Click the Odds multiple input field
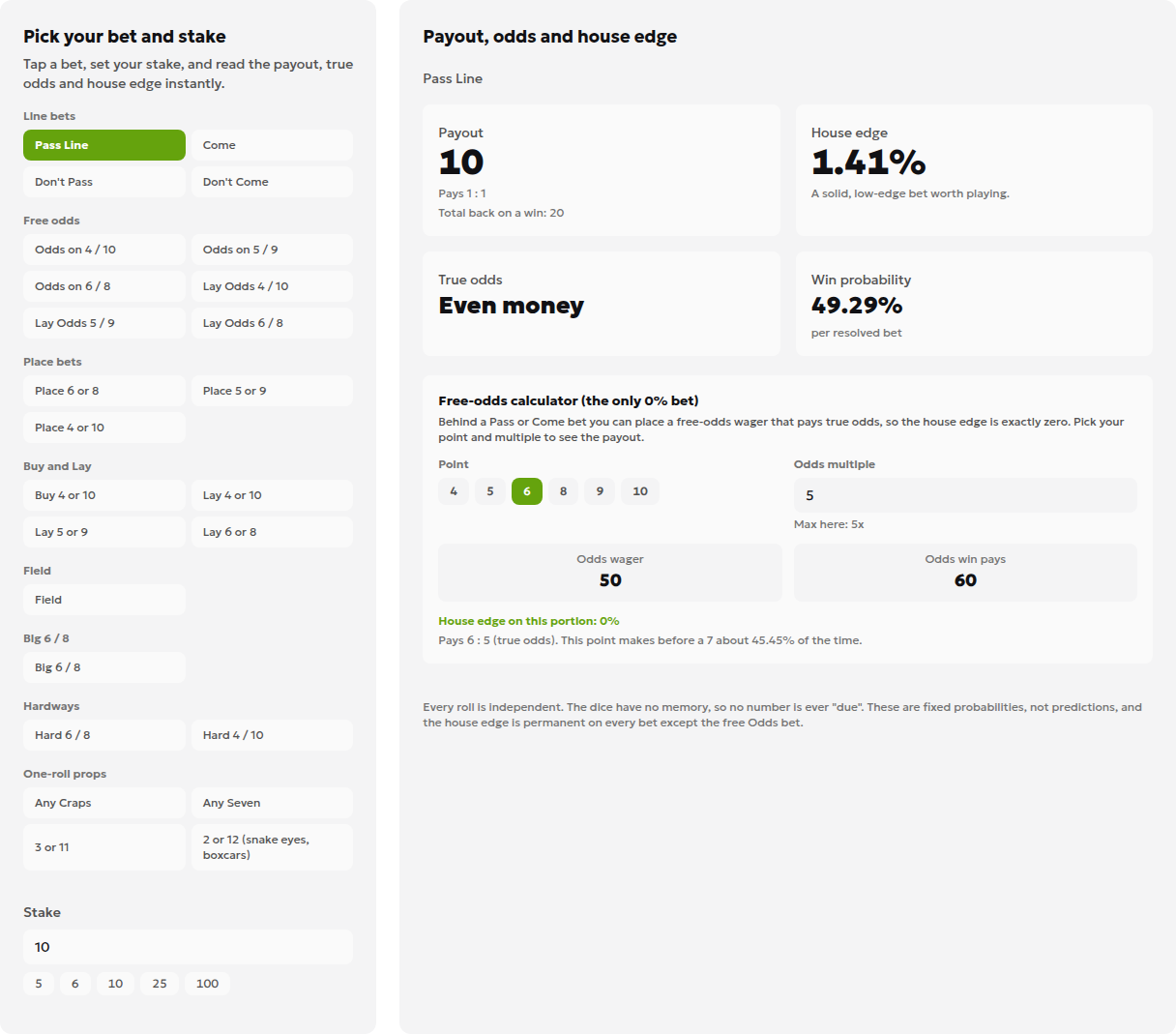This screenshot has height=1034, width=1176. coord(965,495)
